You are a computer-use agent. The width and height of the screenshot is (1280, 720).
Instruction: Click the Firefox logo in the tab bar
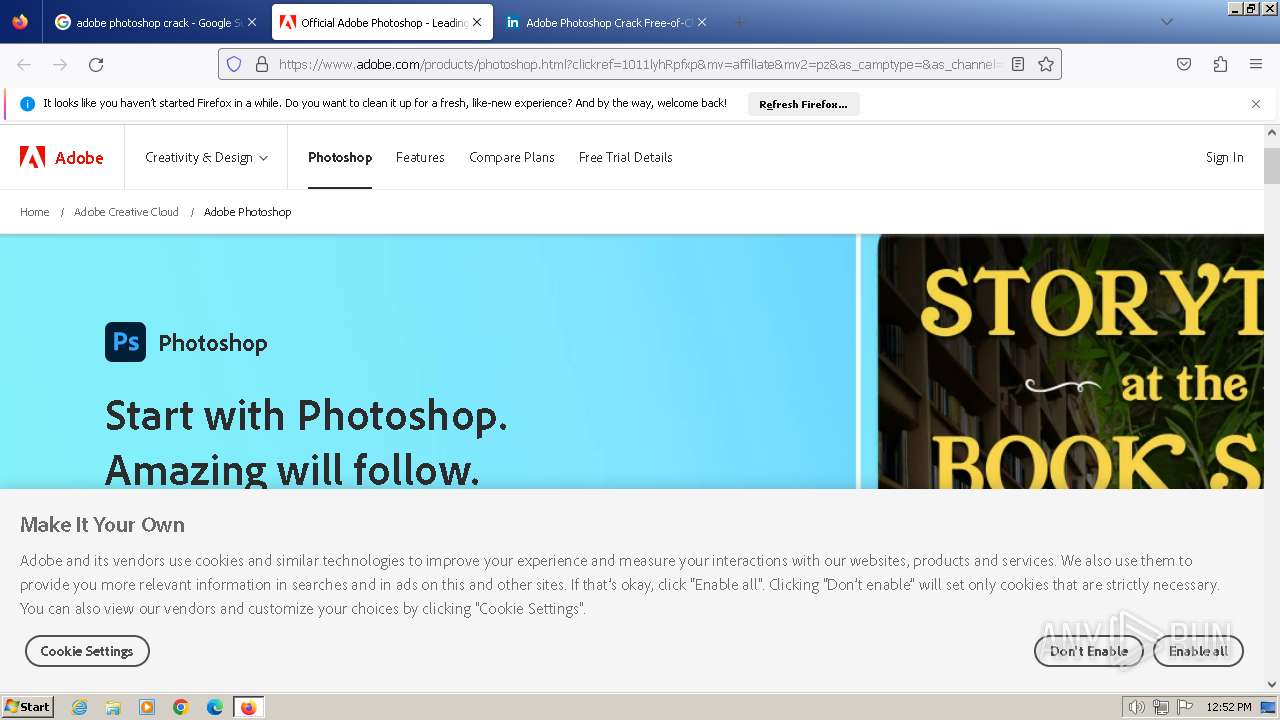tap(20, 22)
